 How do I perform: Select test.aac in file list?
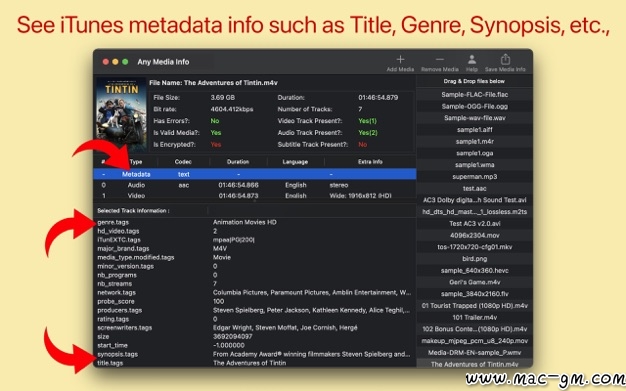(474, 188)
